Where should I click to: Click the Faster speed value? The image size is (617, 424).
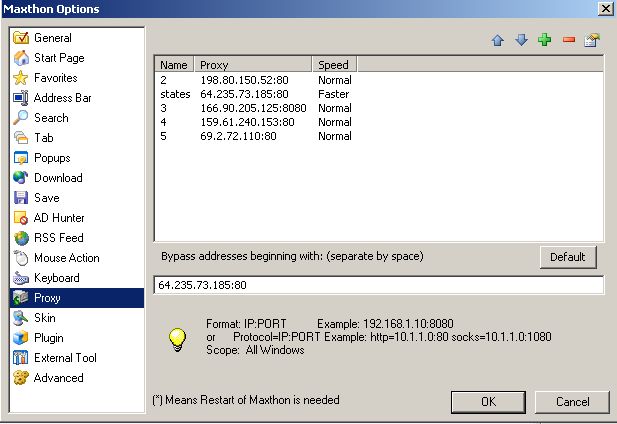(333, 94)
